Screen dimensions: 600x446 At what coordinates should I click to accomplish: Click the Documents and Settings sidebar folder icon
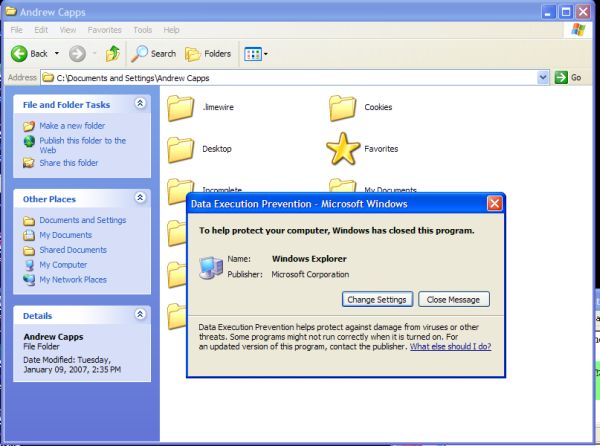click(29, 220)
